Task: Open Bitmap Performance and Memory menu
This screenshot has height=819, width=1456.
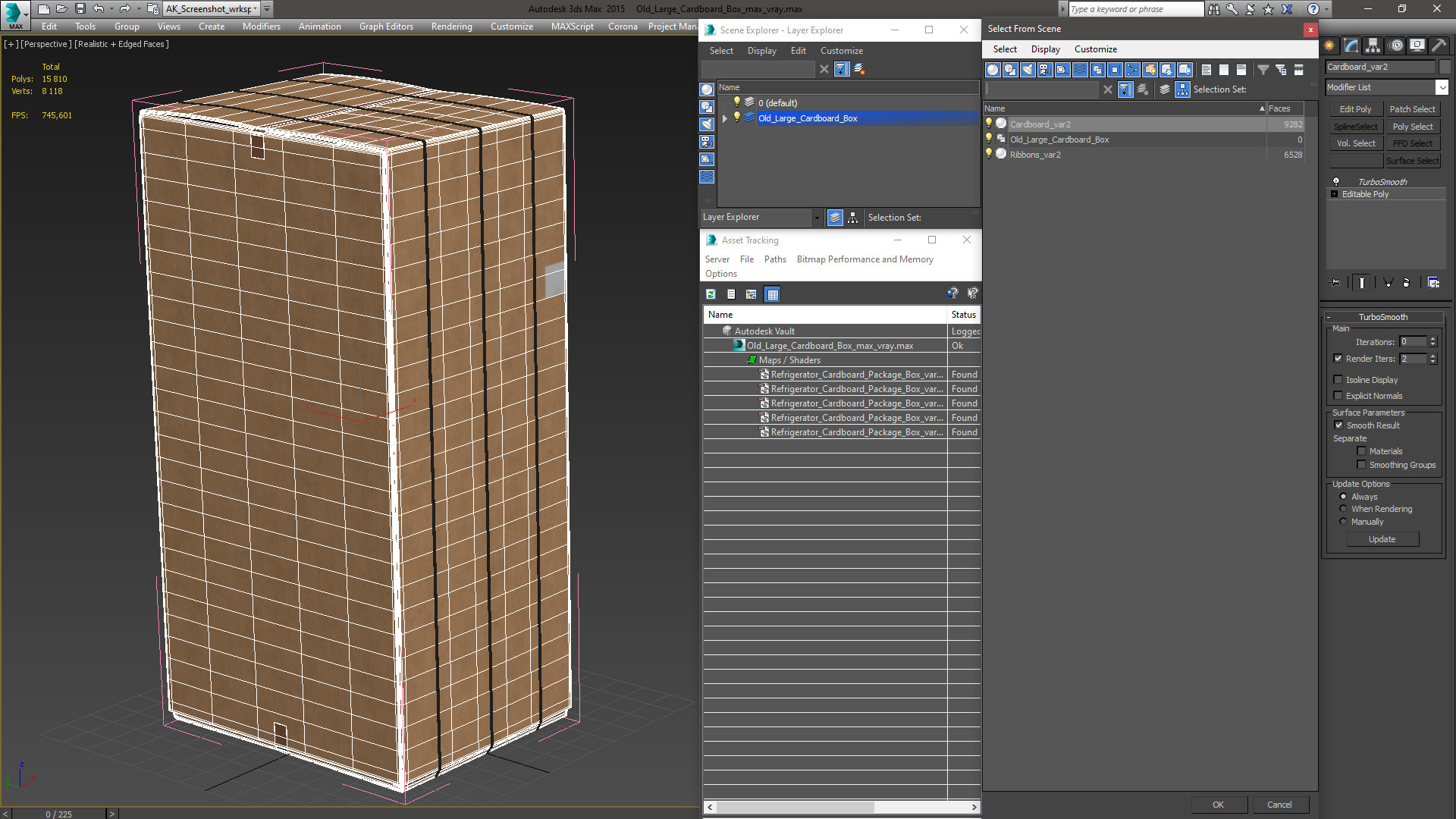Action: pos(864,259)
